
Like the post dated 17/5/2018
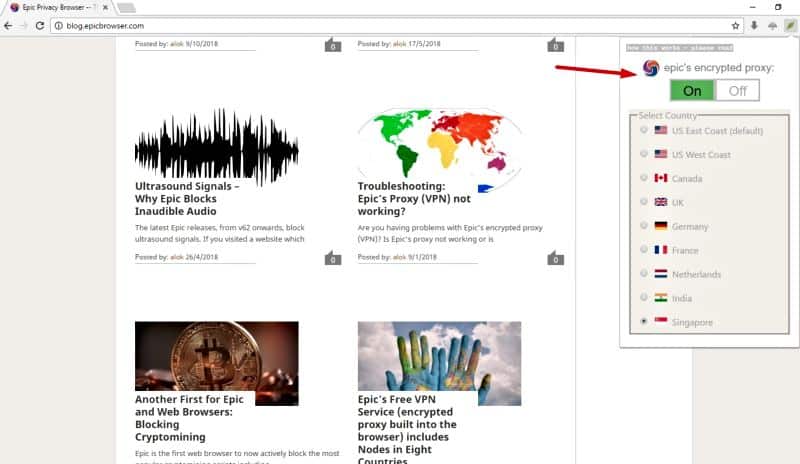(556, 45)
